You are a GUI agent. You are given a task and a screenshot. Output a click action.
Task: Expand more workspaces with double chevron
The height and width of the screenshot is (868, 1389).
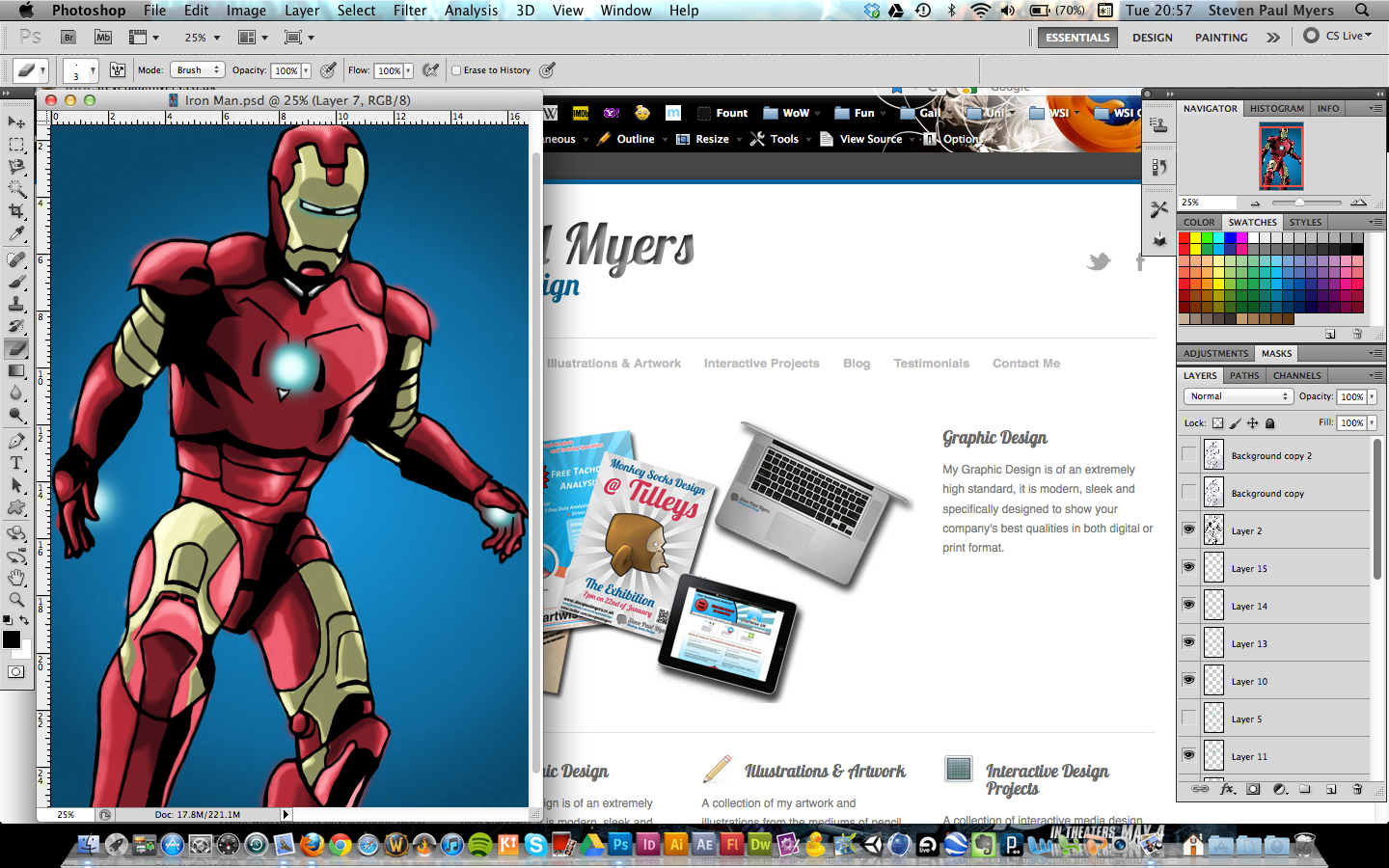[1273, 38]
